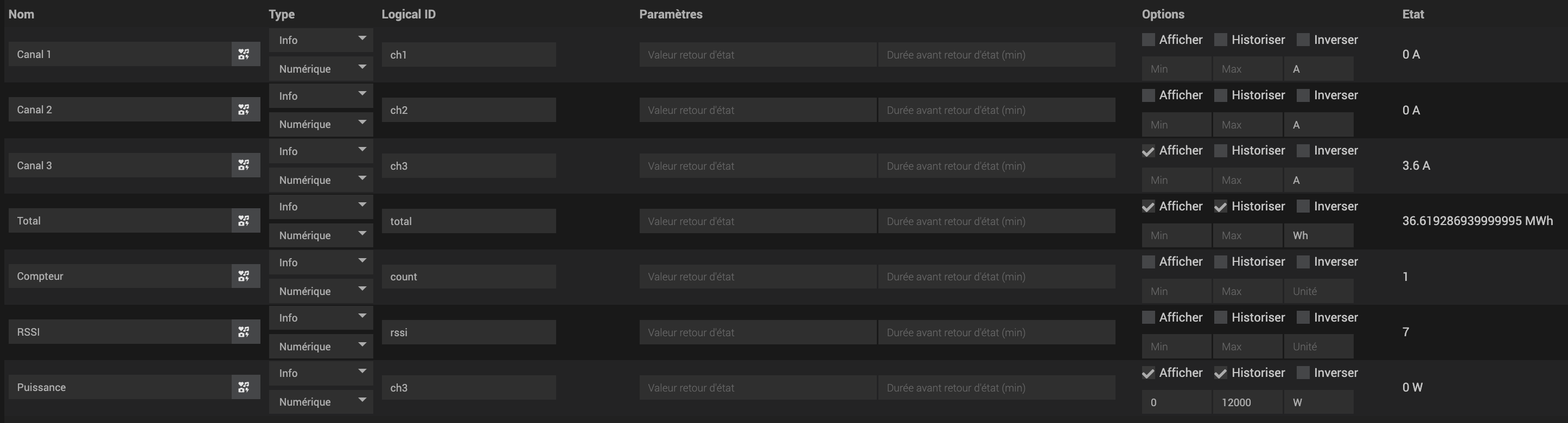Open the Info type dropdown for Compteur
The image size is (1568, 423).
[x=321, y=262]
